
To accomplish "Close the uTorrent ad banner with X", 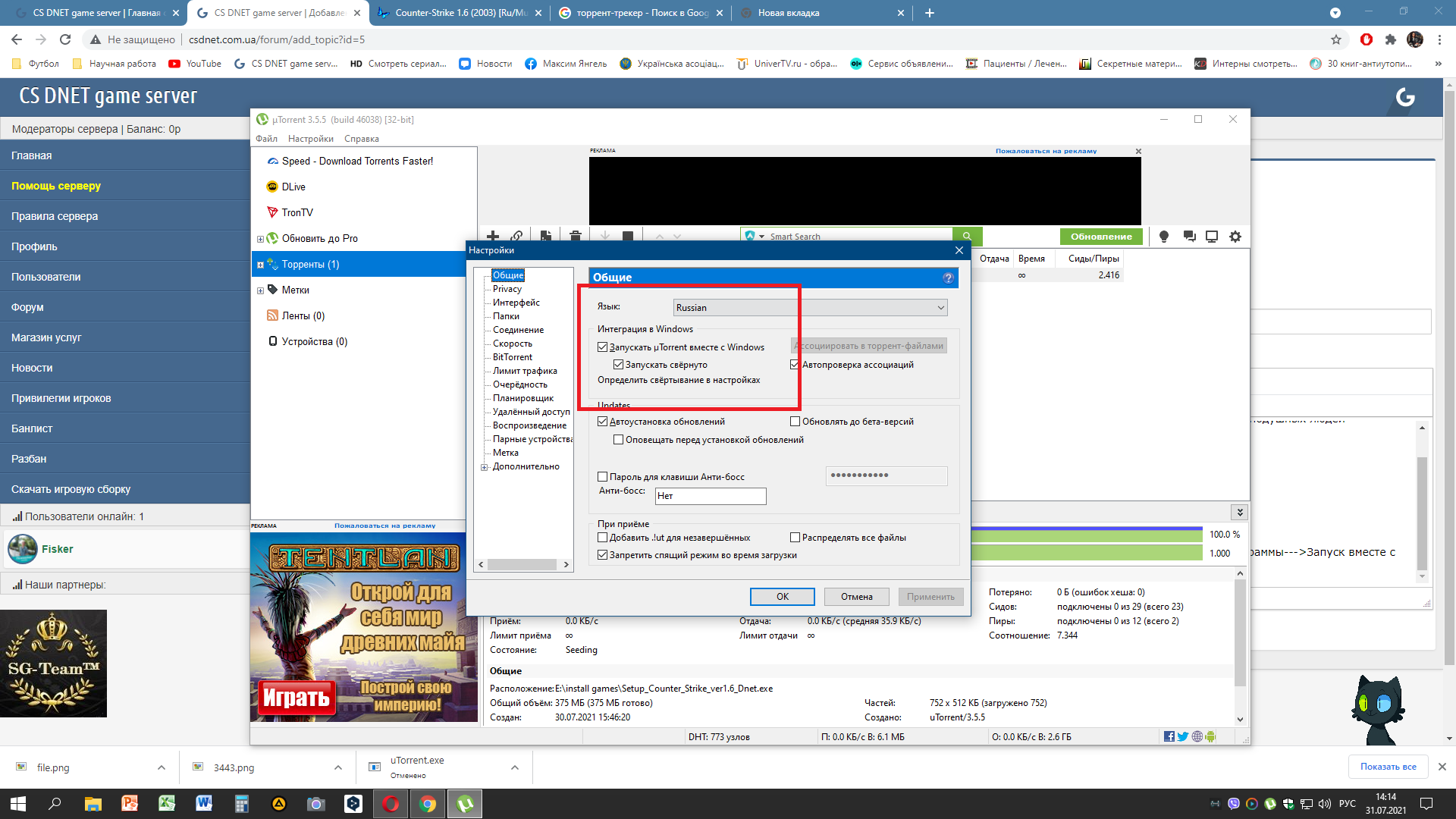I will 1138,151.
